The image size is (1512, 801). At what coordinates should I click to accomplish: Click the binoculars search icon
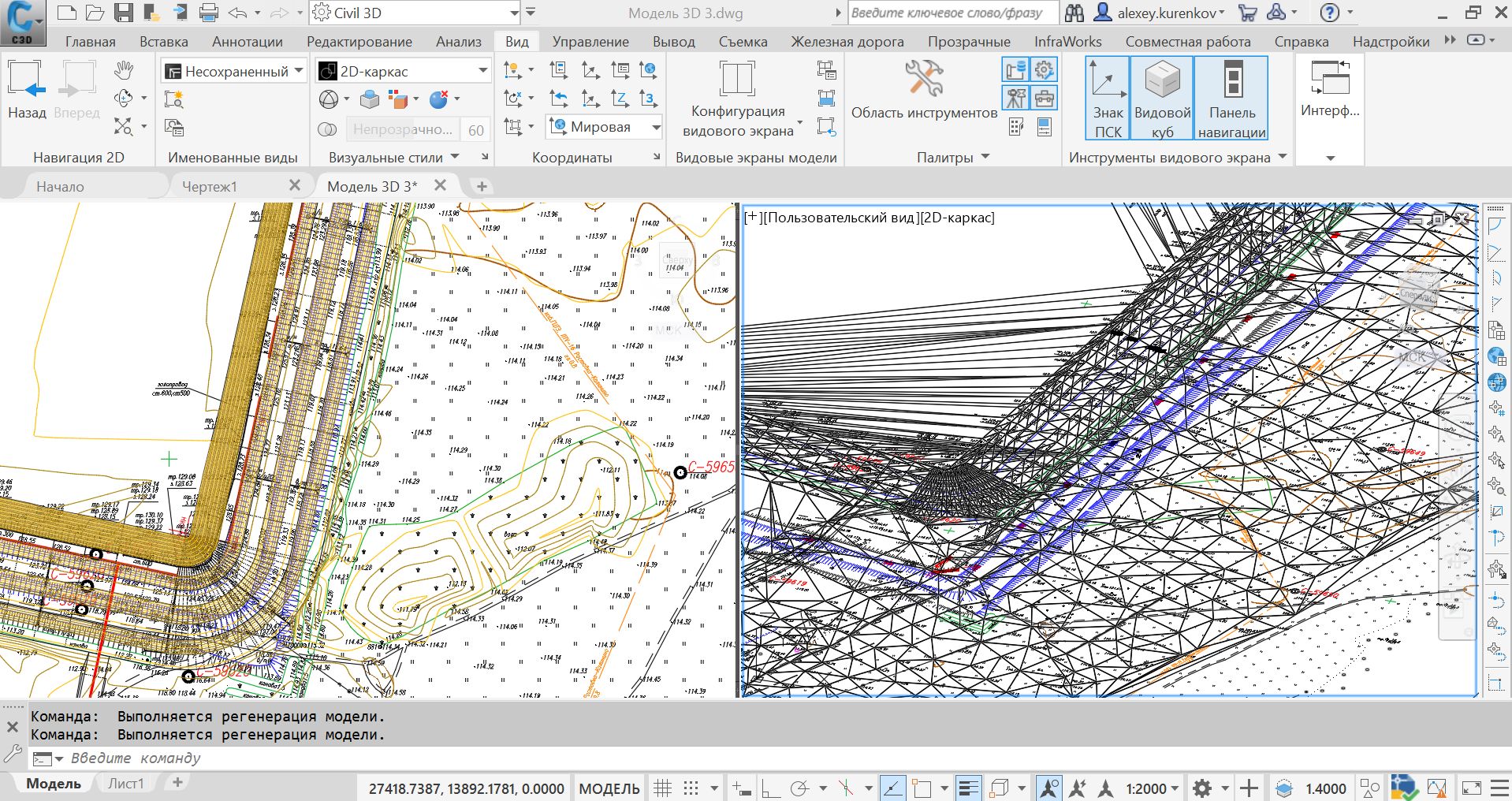pyautogui.click(x=1074, y=13)
